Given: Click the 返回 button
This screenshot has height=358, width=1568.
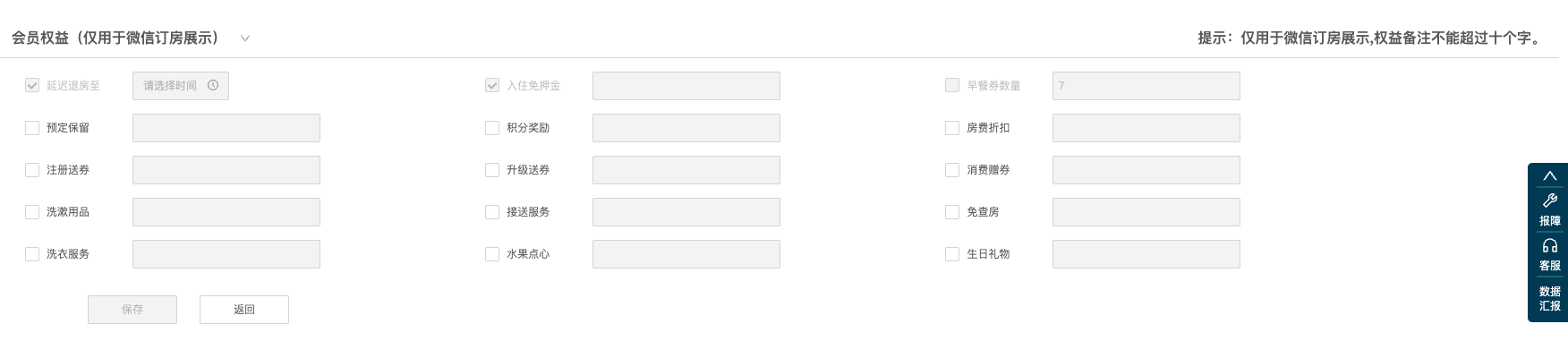Looking at the screenshot, I should [x=244, y=310].
